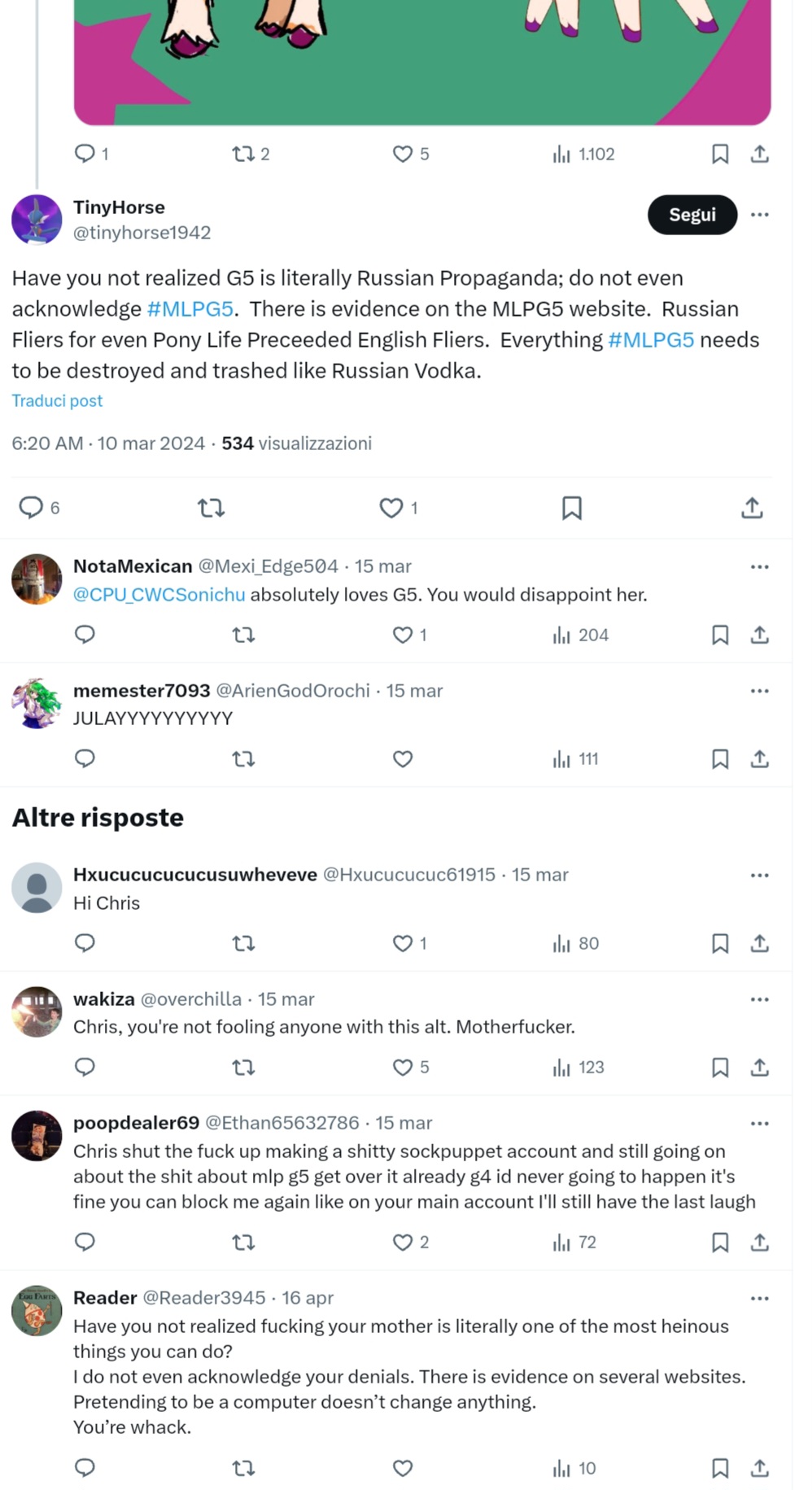Follow TinyHorse with Segui button

tap(692, 215)
